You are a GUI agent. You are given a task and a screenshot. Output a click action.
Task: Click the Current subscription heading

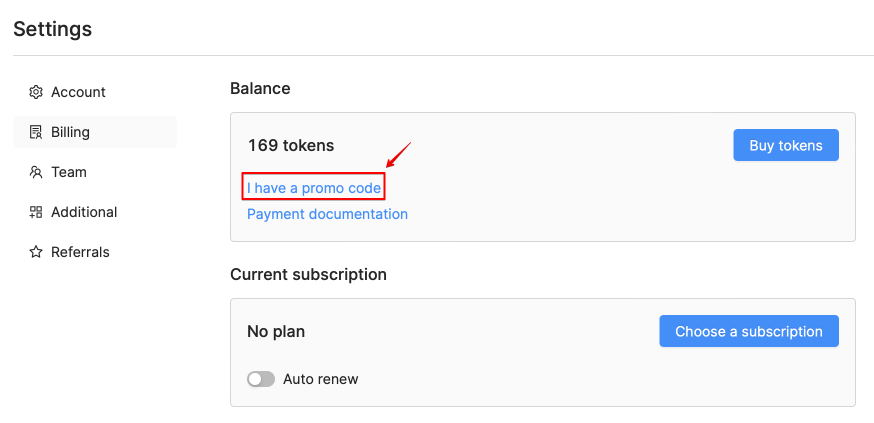308,275
